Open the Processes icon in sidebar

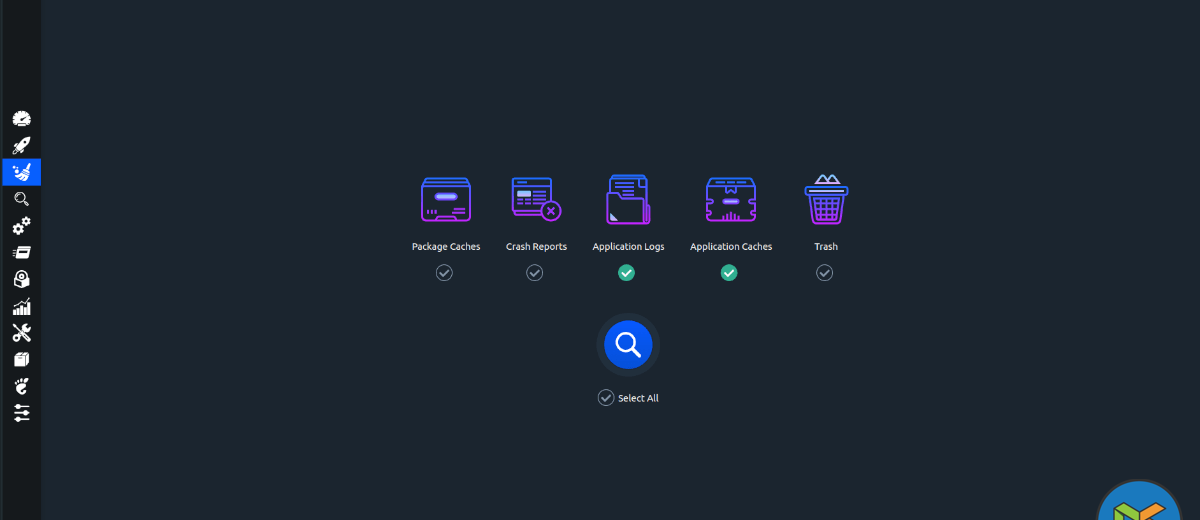[x=21, y=252]
